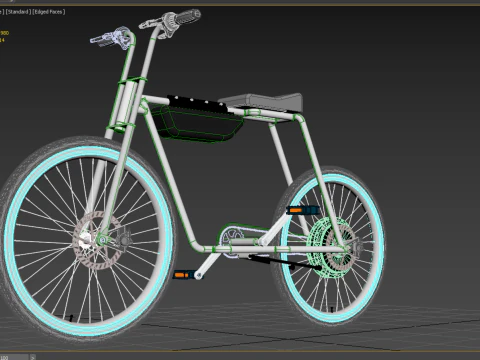Click the time slider showing 100
Screen dimensions: 480x360
tap(14, 357)
